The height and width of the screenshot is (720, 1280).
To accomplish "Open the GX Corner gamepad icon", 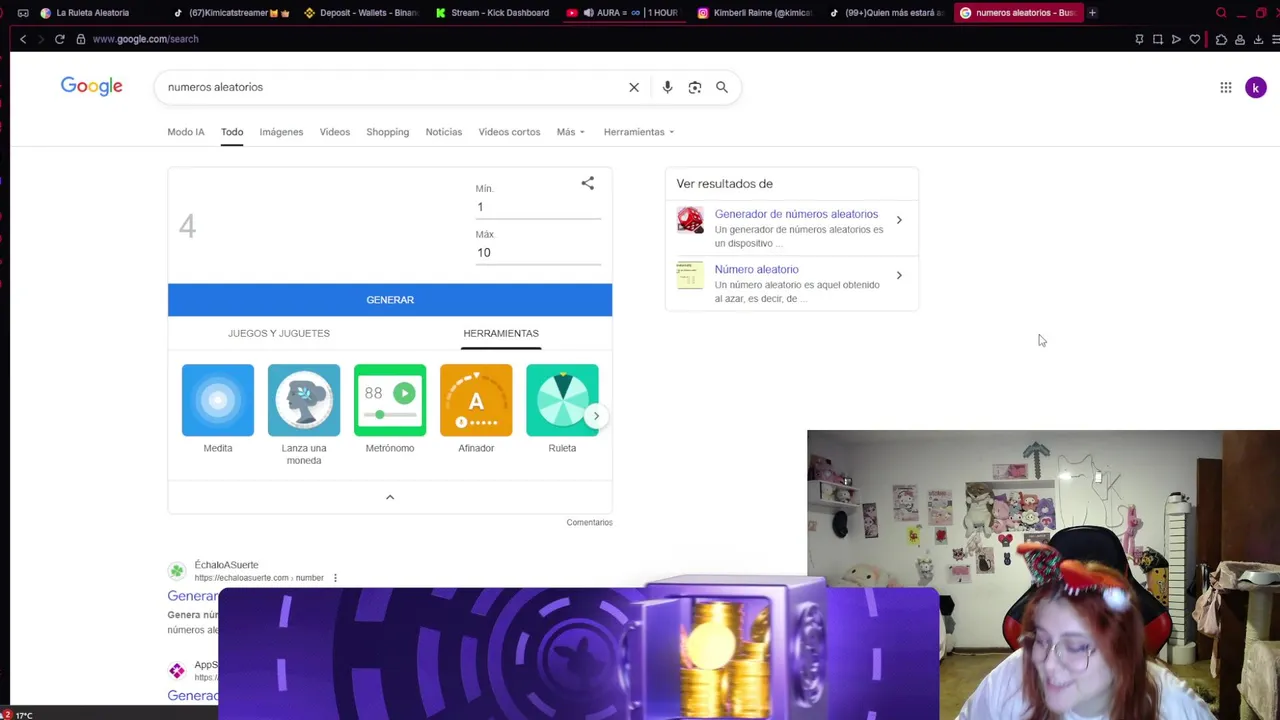I will pyautogui.click(x=23, y=13).
